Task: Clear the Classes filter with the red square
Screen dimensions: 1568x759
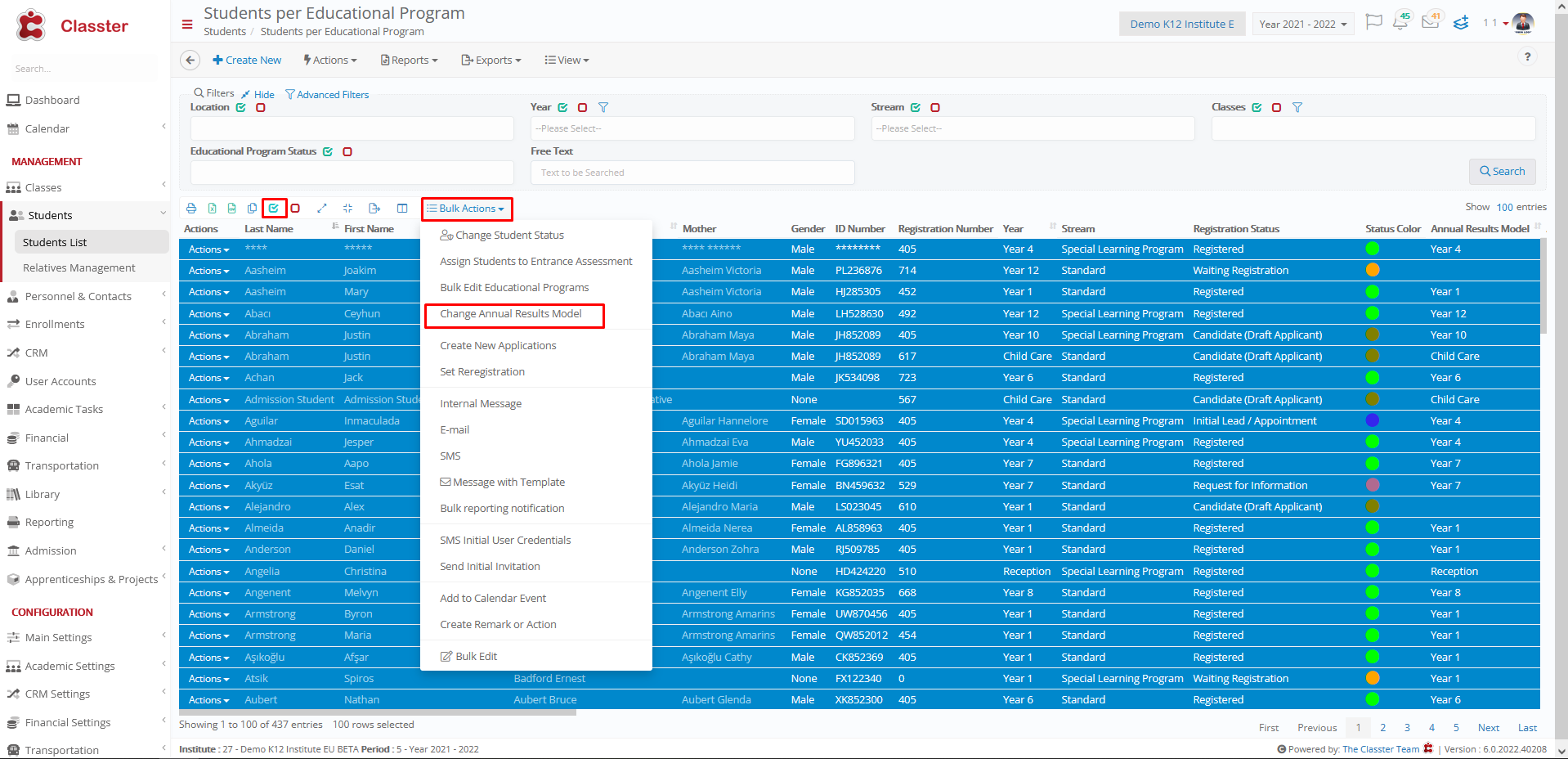Action: click(x=1276, y=107)
